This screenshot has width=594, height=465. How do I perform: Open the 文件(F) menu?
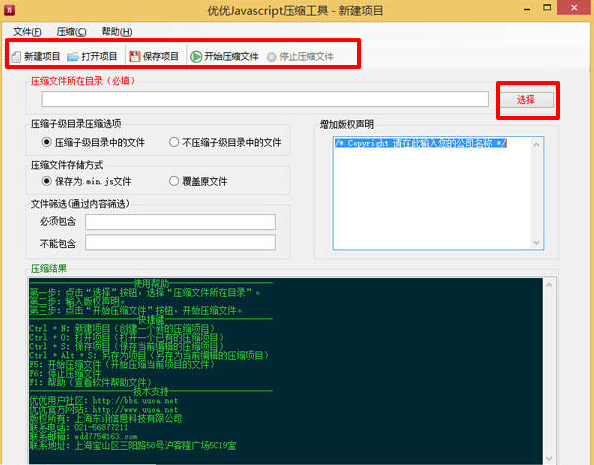pyautogui.click(x=27, y=31)
